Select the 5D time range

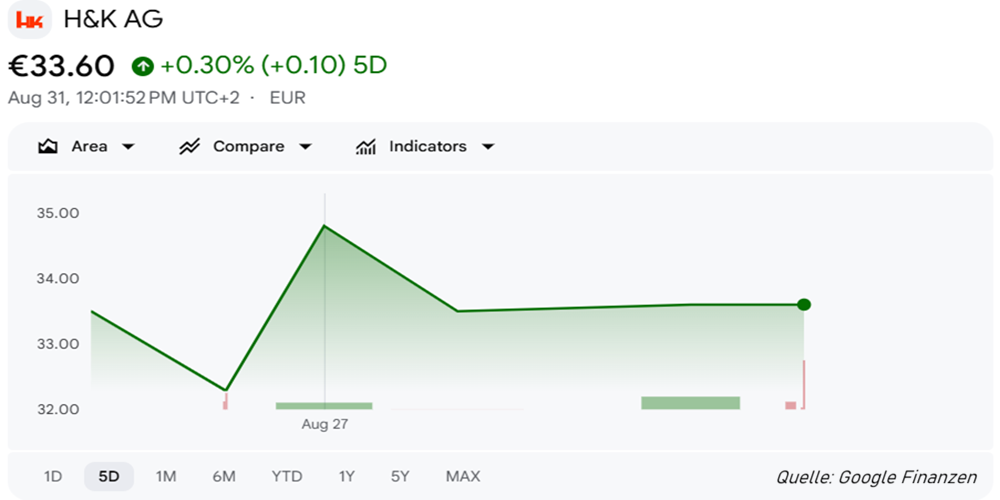(109, 476)
